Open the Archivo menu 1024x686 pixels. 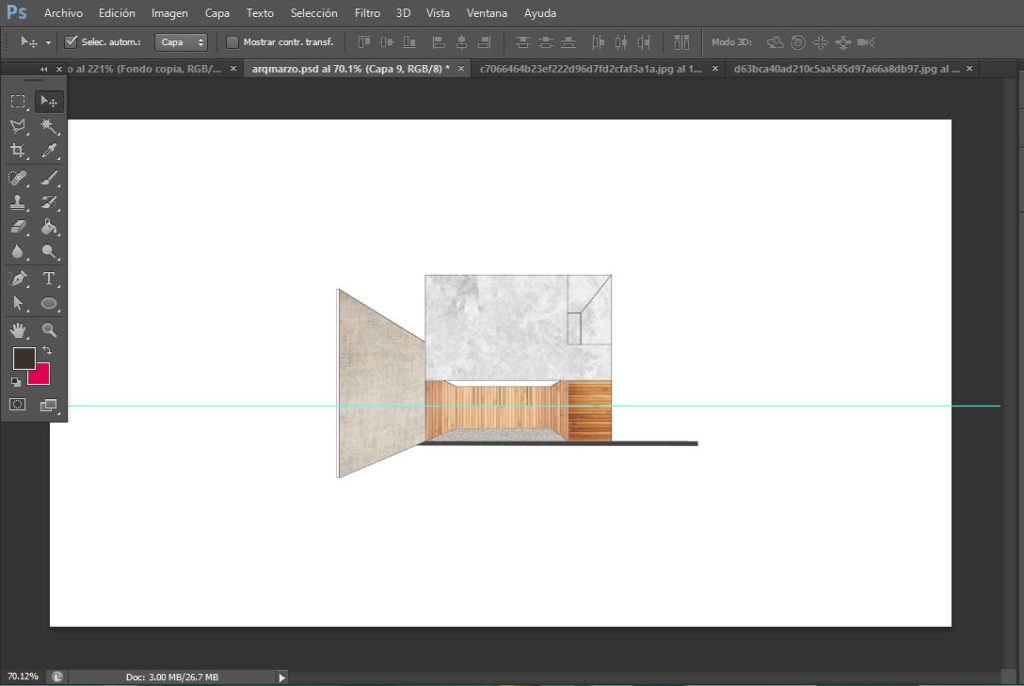[x=63, y=13]
